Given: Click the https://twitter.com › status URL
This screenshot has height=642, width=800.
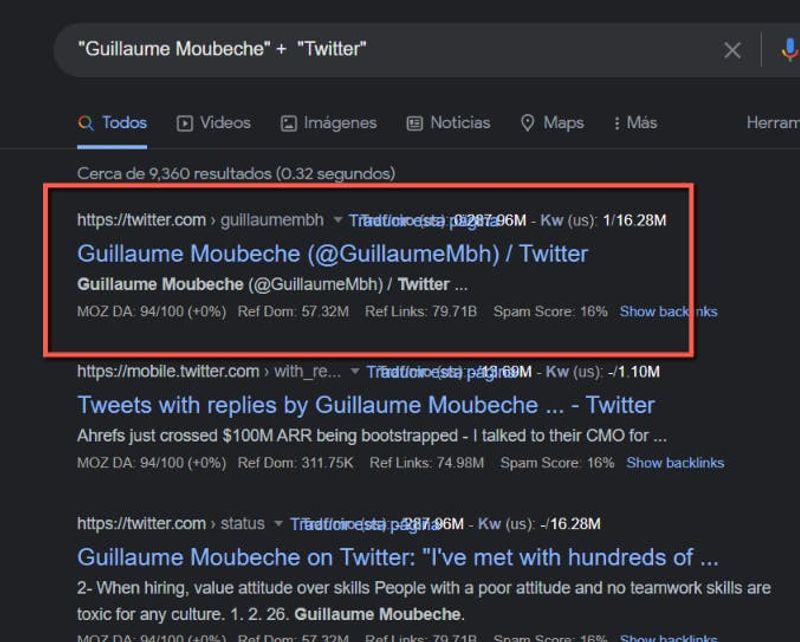Looking at the screenshot, I should coord(171,524).
